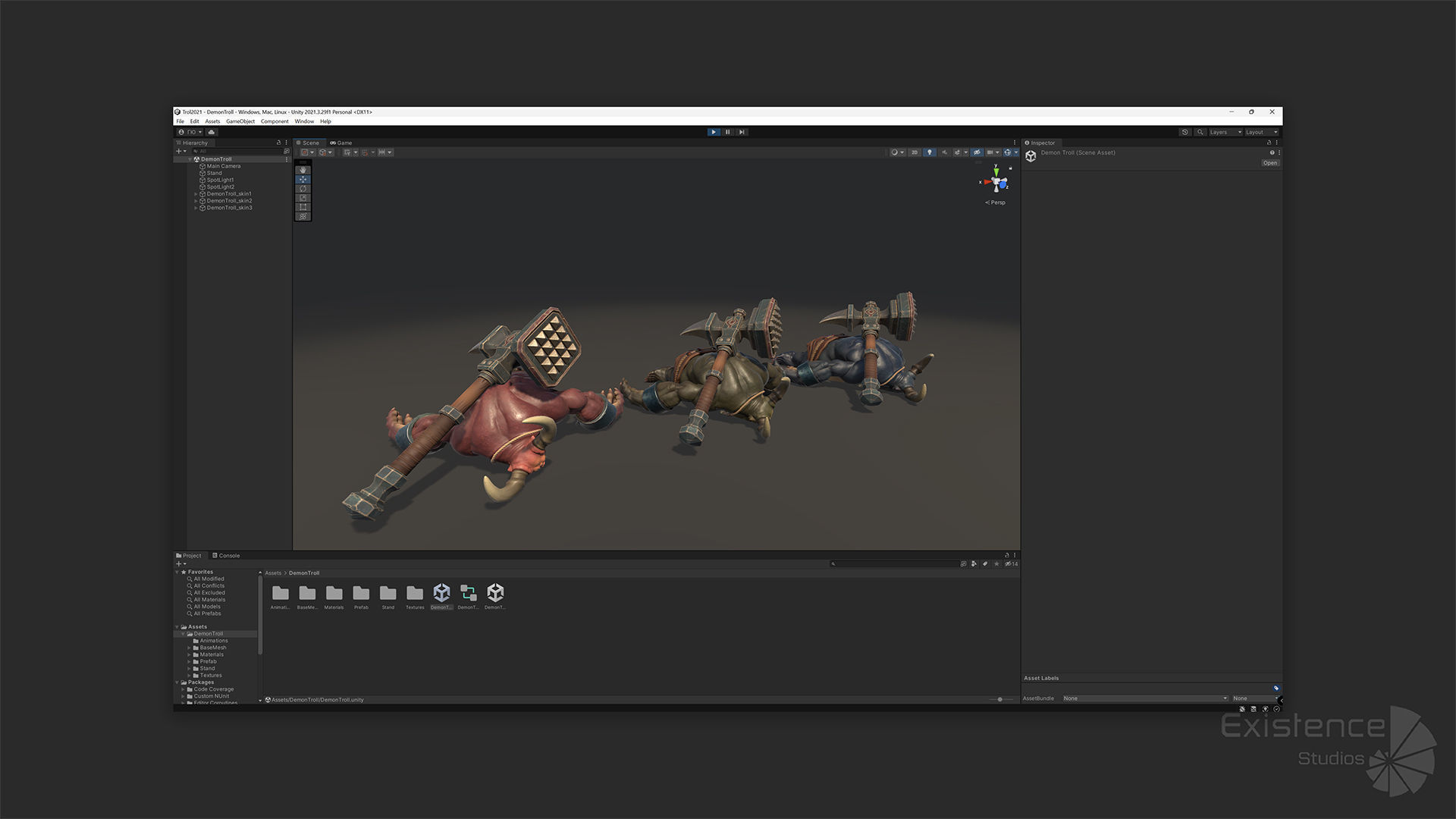Toggle 2D view mode

[915, 152]
